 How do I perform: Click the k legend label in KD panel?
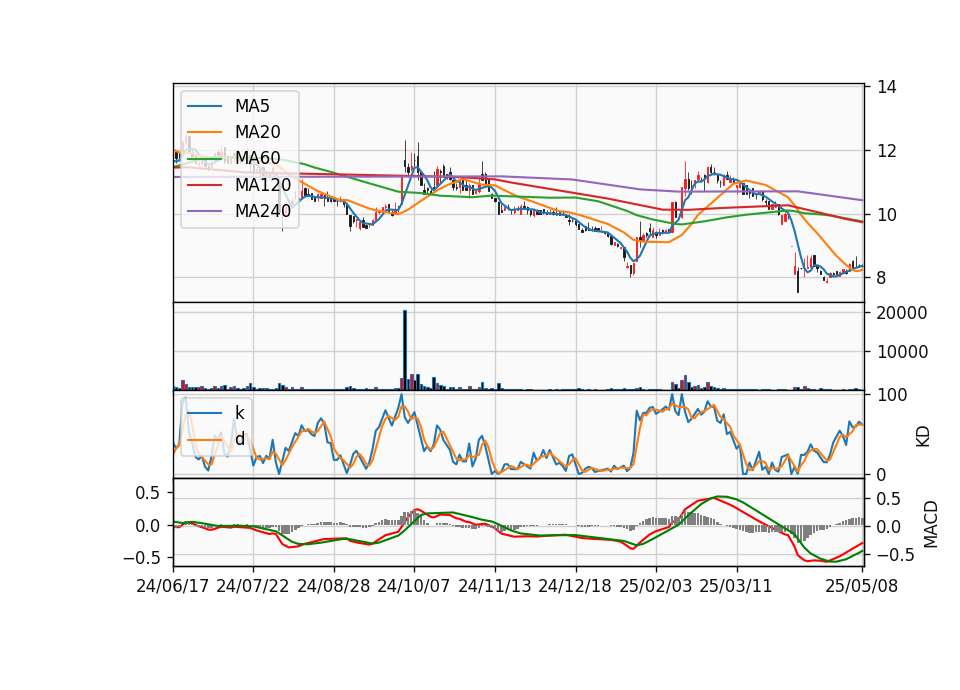(239, 412)
